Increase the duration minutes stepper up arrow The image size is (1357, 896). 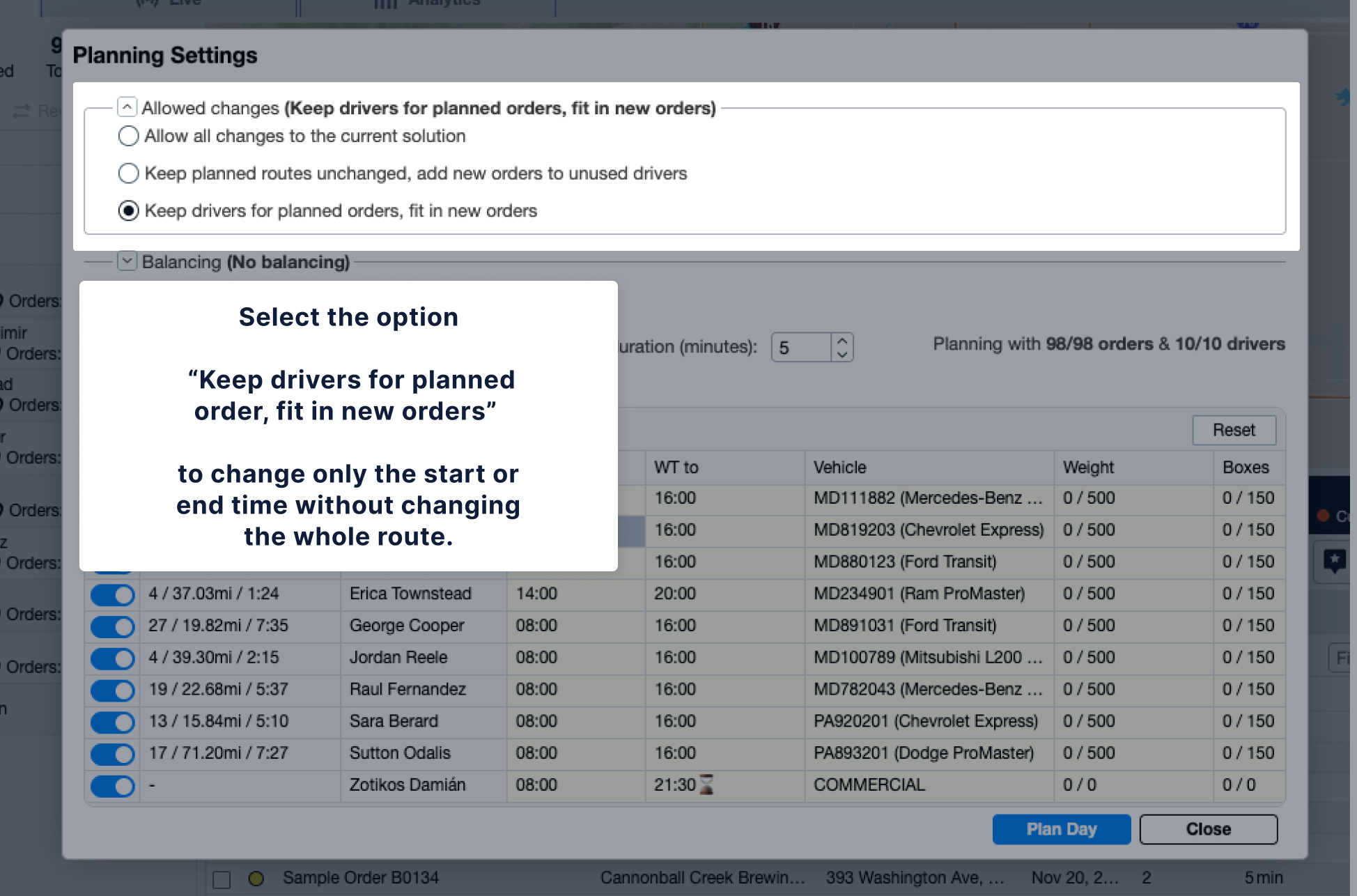[842, 341]
